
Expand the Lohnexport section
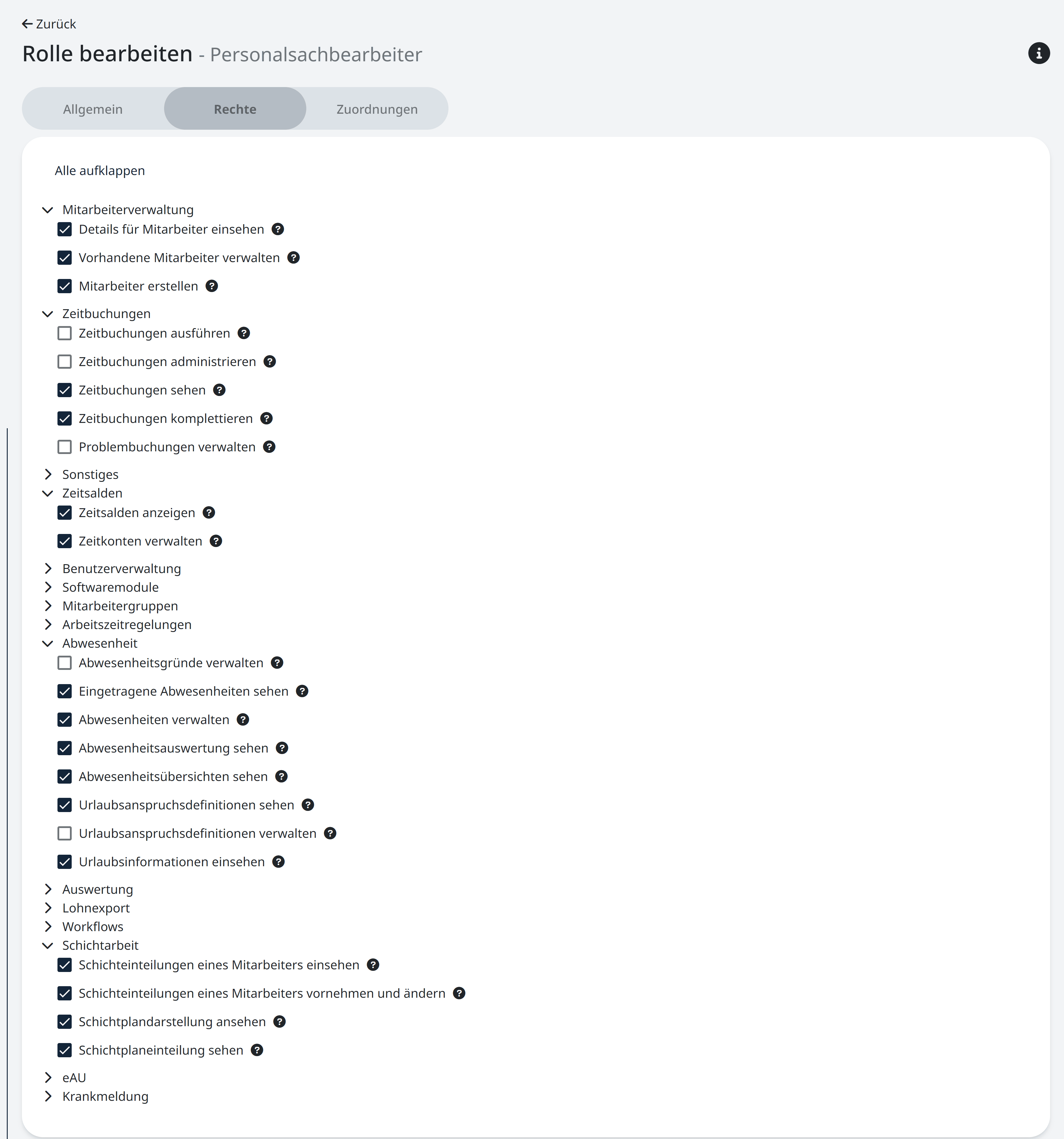(x=48, y=908)
